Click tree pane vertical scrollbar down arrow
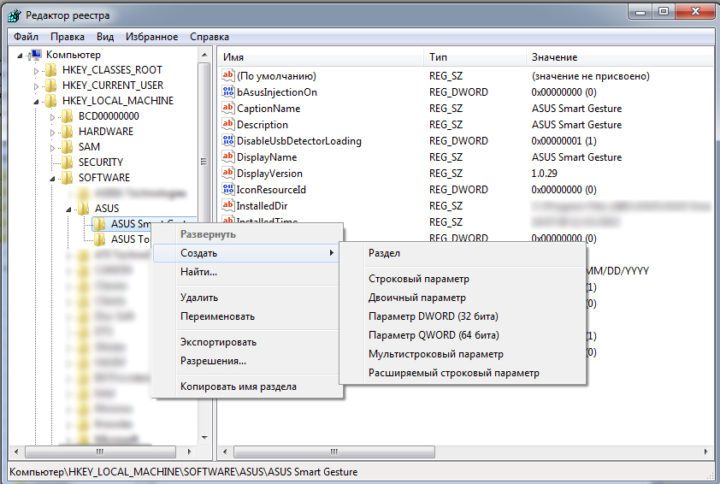Viewport: 720px width, 484px height. point(204,438)
